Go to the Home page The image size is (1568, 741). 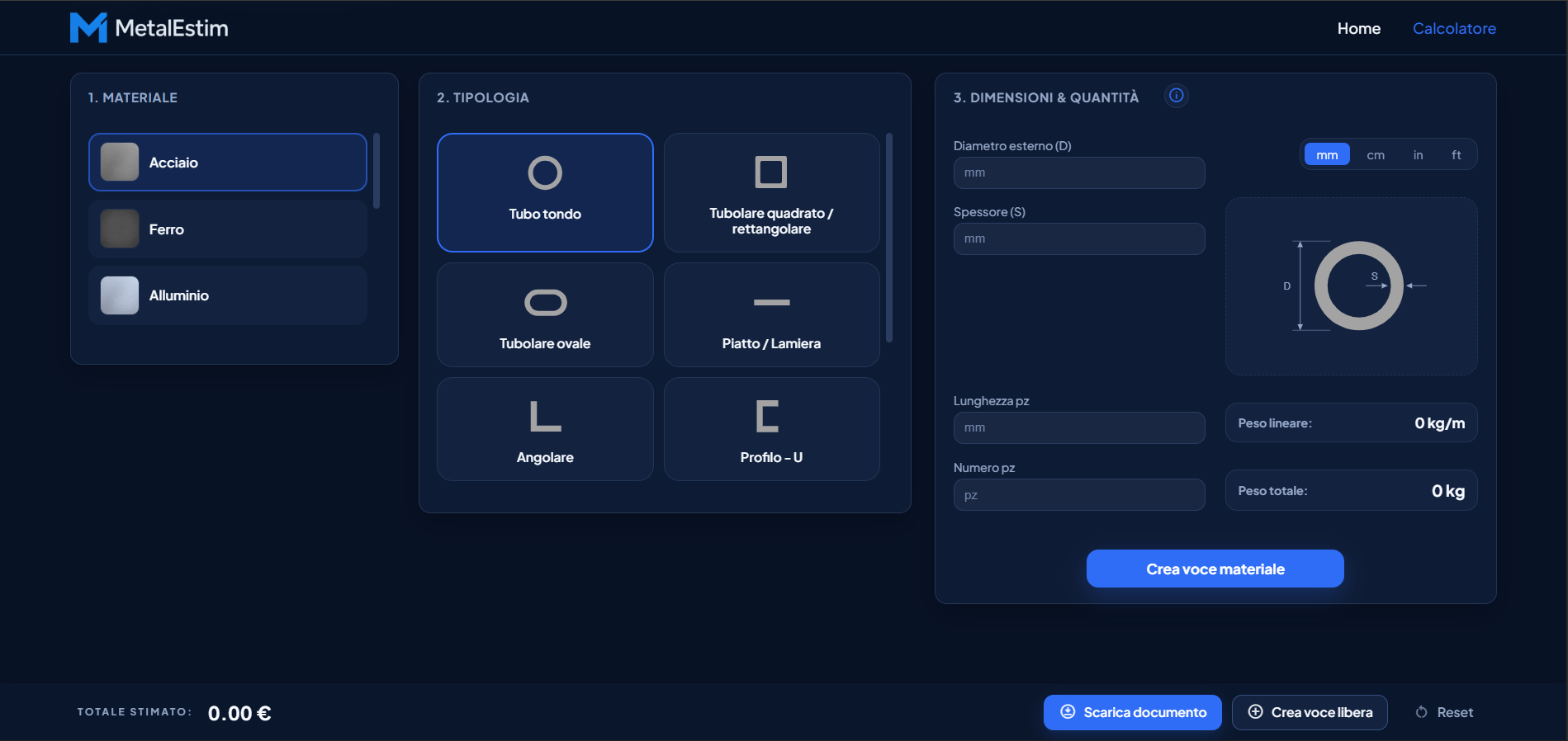[1358, 29]
